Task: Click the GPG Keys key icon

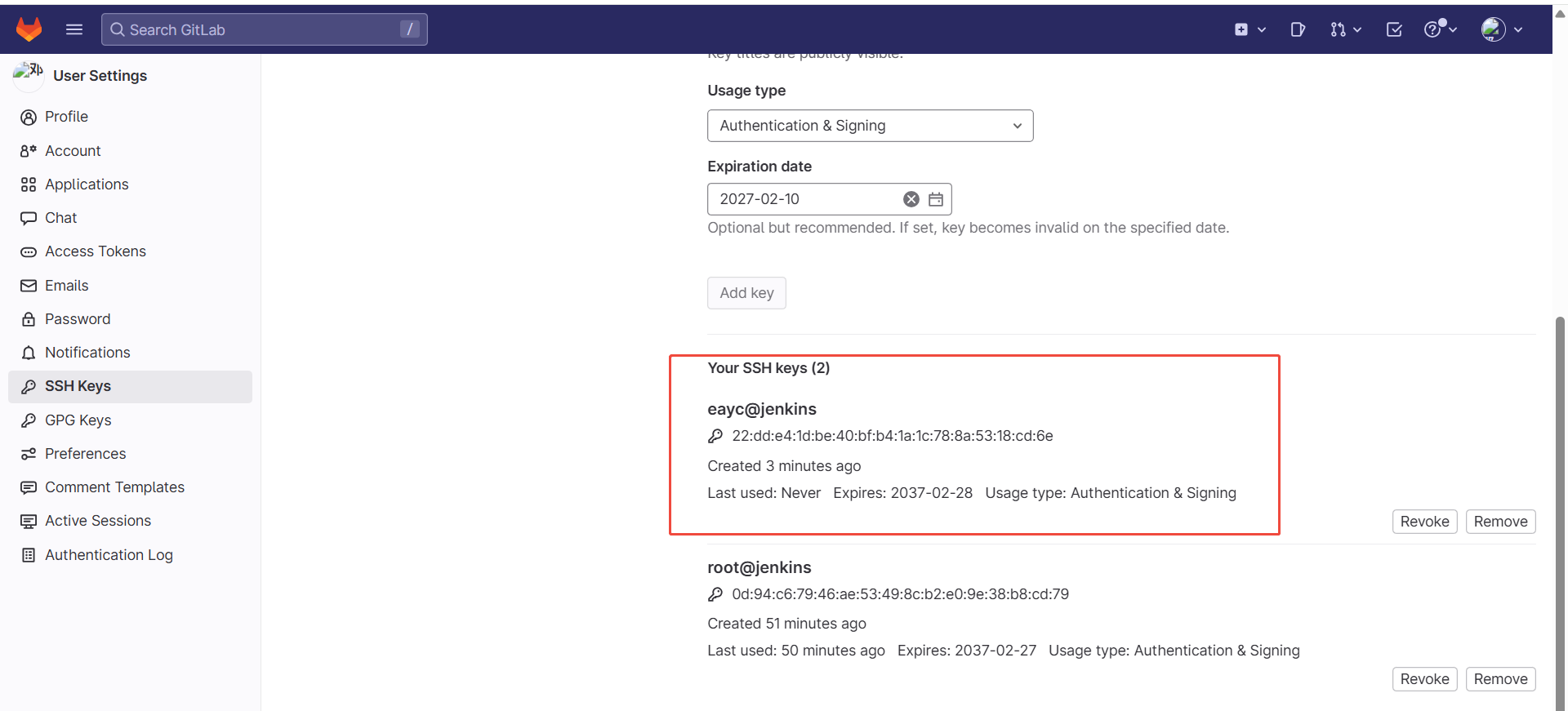Action: (x=29, y=420)
